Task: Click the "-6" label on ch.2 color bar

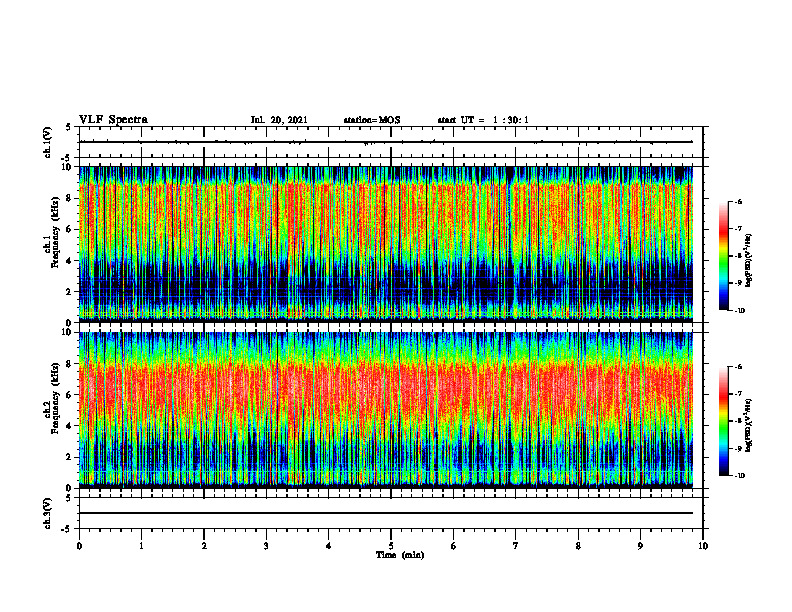Action: coord(738,367)
